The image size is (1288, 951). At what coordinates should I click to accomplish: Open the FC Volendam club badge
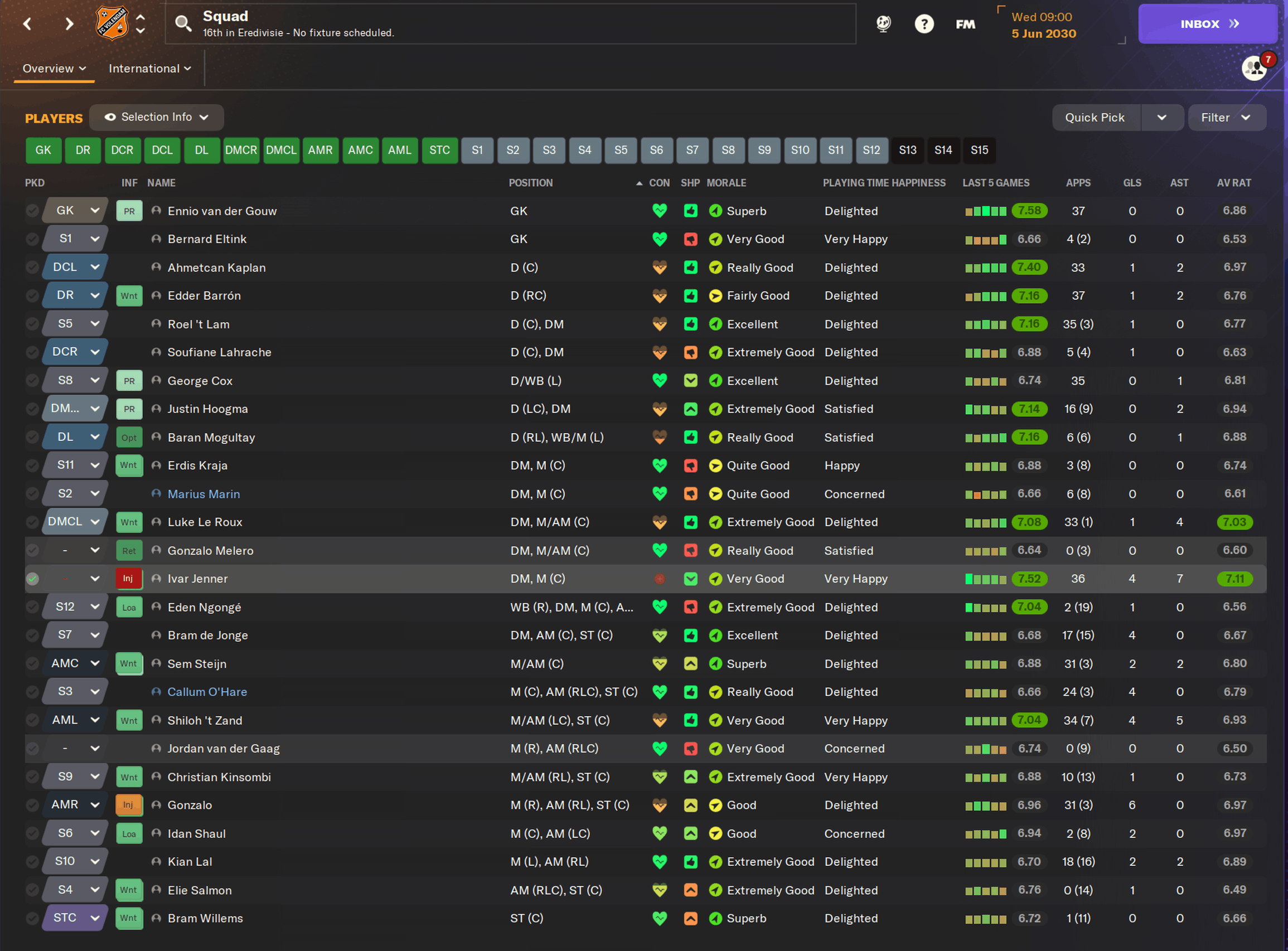pyautogui.click(x=112, y=23)
